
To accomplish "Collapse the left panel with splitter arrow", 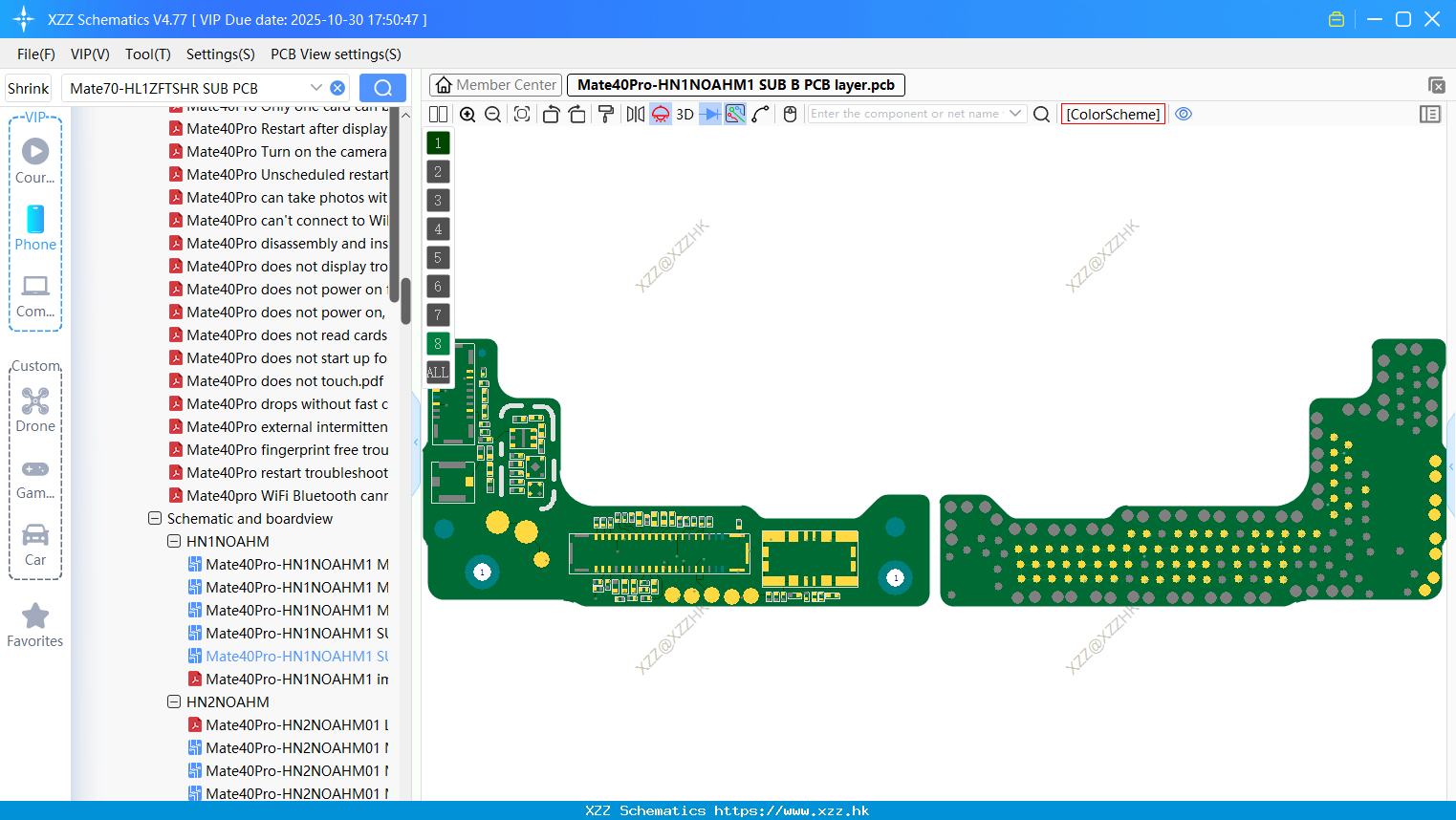I will coord(416,442).
